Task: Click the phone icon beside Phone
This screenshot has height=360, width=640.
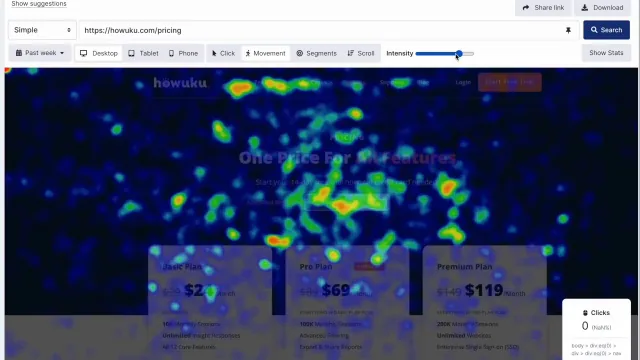Action: click(171, 53)
